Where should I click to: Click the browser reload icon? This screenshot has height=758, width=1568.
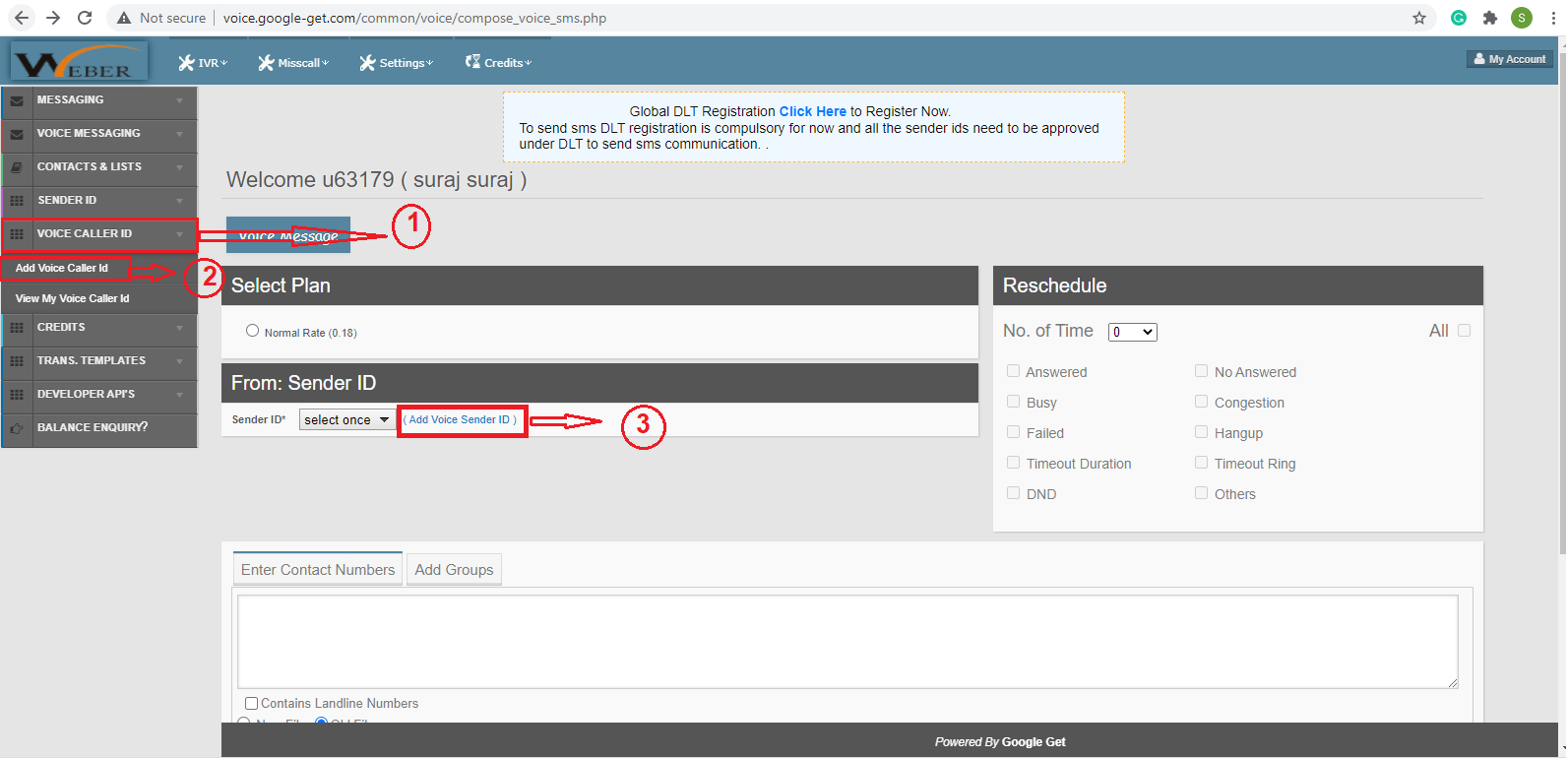[85, 18]
